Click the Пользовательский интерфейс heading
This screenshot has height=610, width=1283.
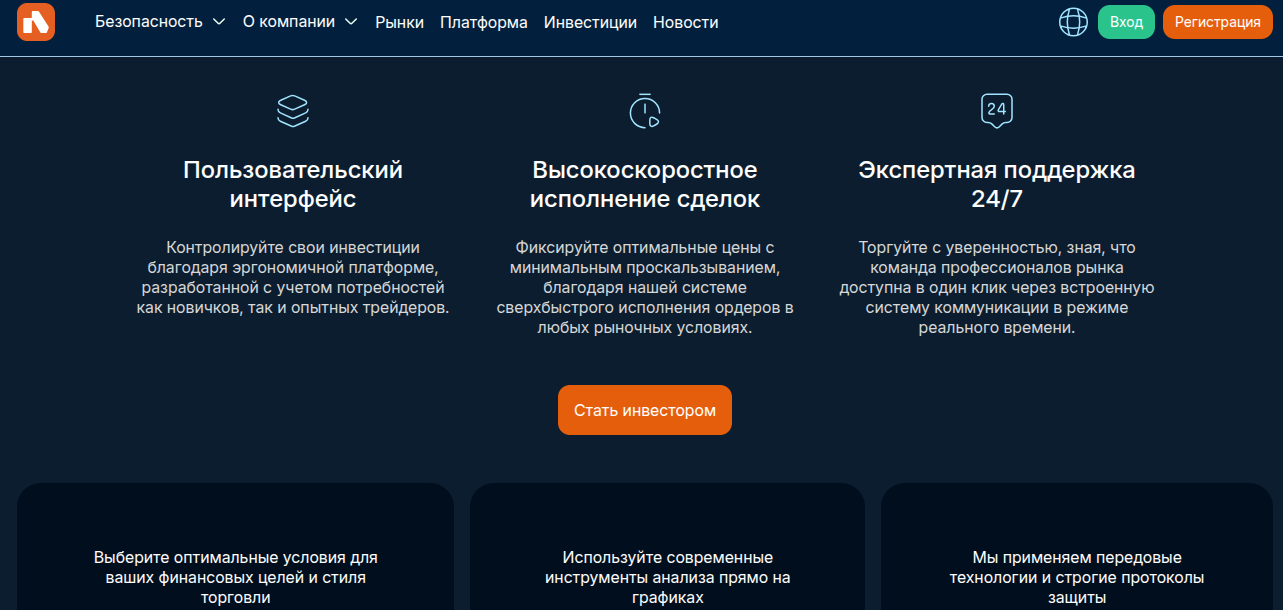coord(293,184)
